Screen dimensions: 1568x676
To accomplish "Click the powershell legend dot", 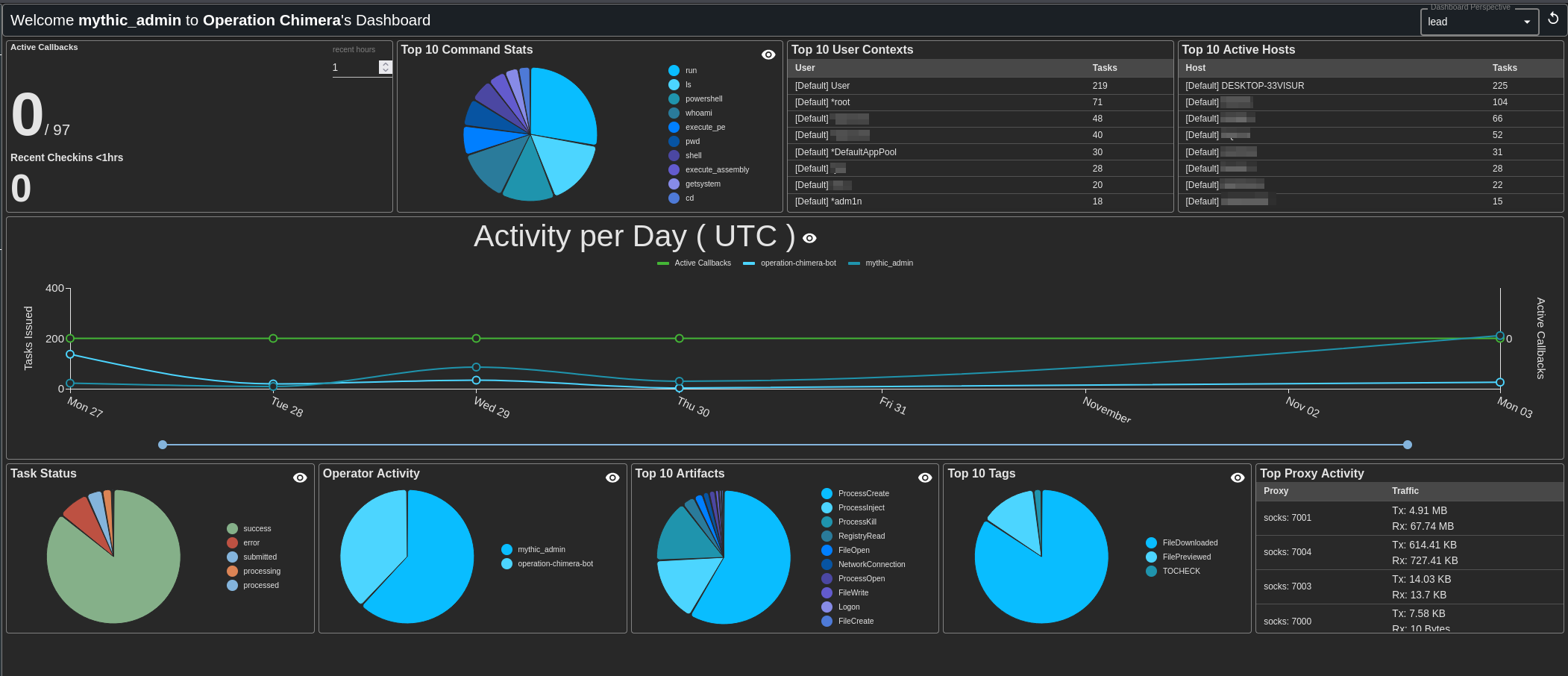I will coord(674,99).
